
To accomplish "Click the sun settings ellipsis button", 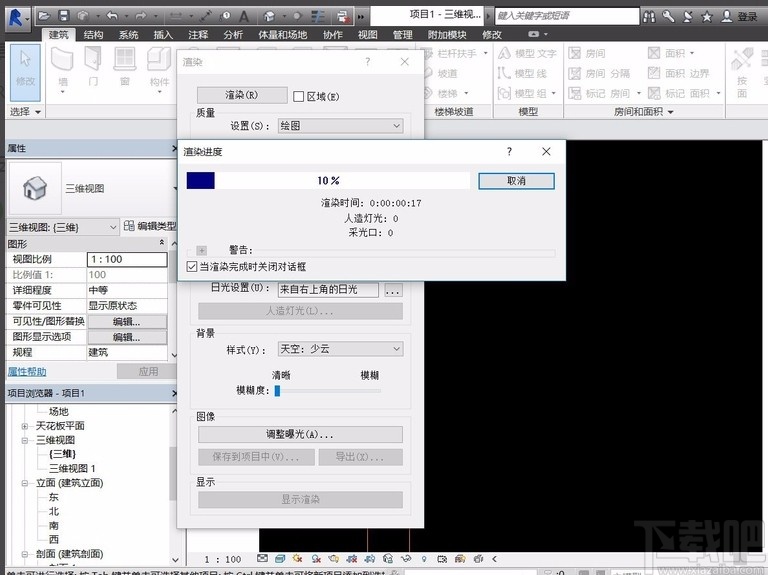I will [393, 289].
